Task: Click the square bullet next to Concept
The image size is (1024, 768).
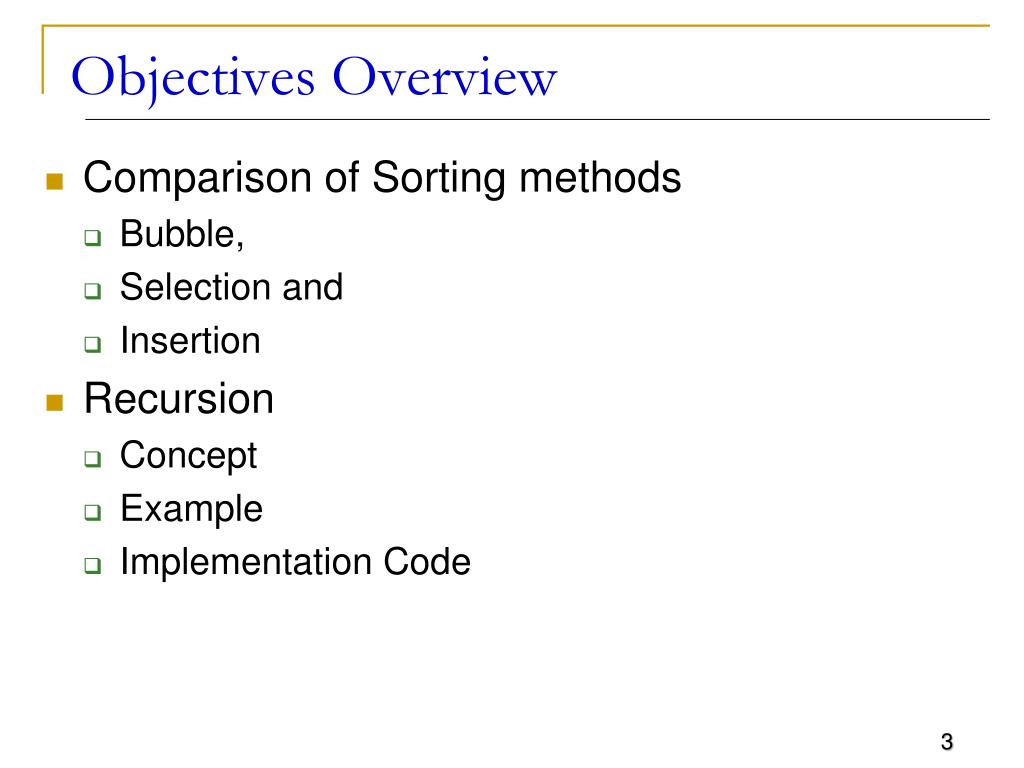Action: [93, 458]
